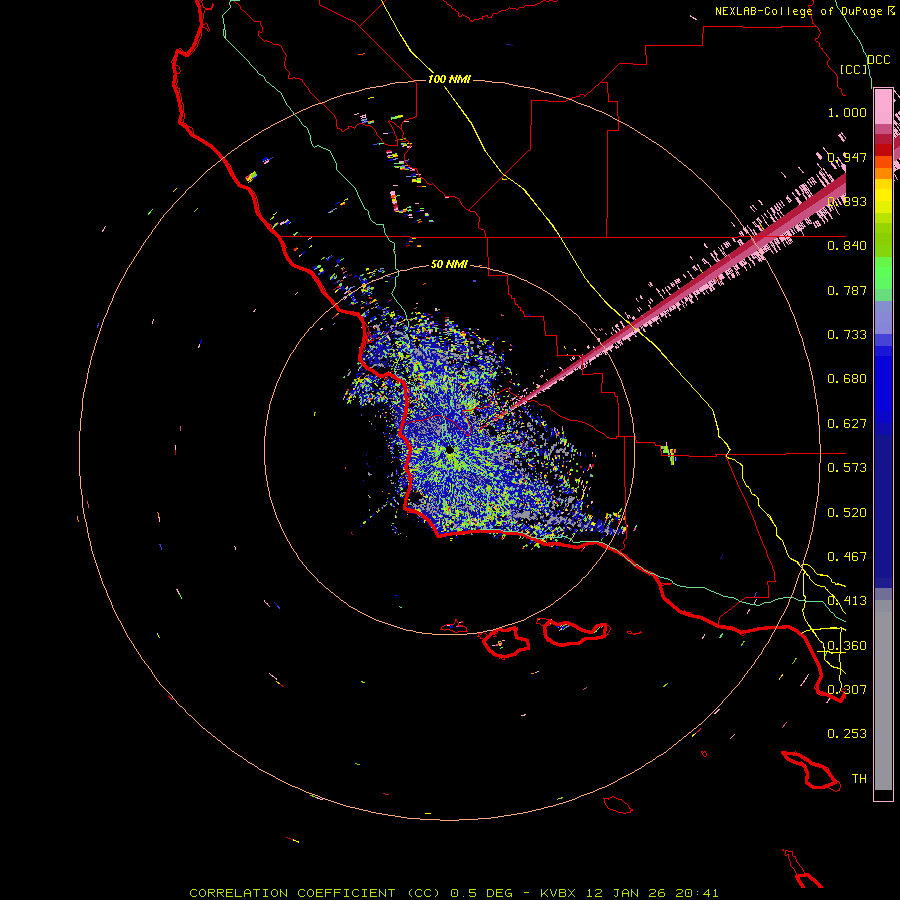
Task: Click the 0.947 color scale value
Action: point(847,157)
